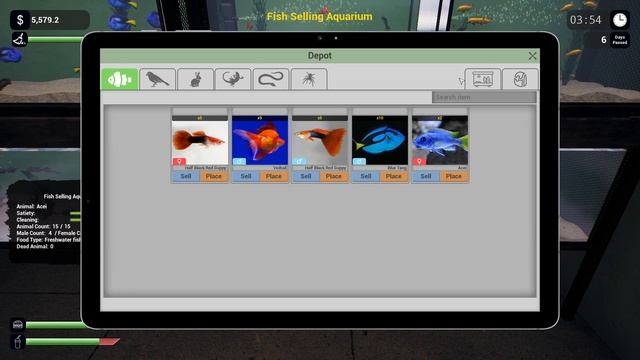Switch to the lizard category tab
Image resolution: width=640 pixels, height=360 pixels.
coord(233,79)
